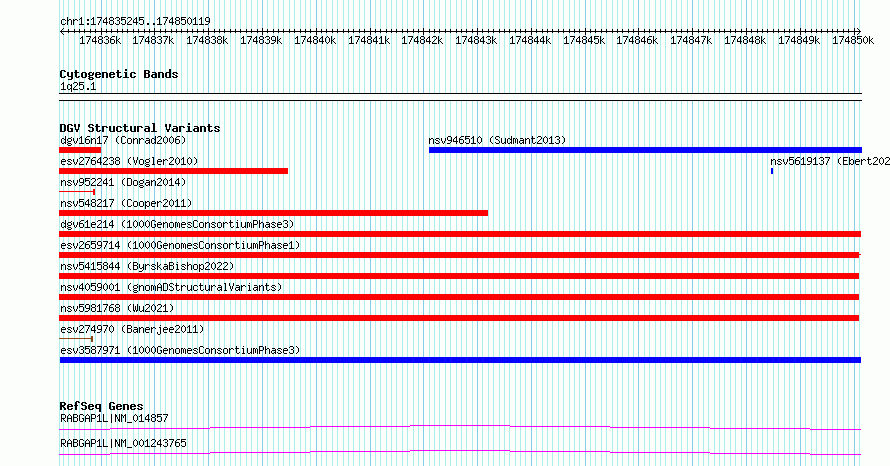Click the 174842k ruler tick label
The width and height of the screenshot is (890, 466).
tap(422, 40)
